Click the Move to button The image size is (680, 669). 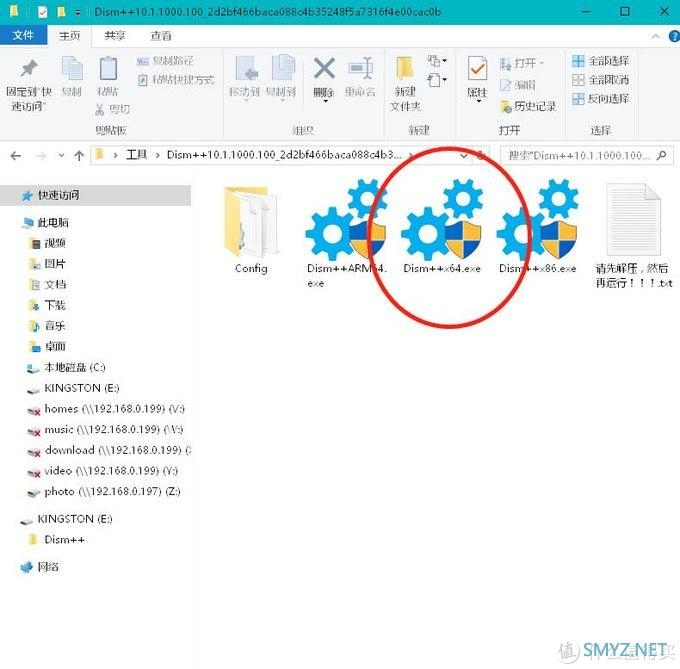pos(244,78)
